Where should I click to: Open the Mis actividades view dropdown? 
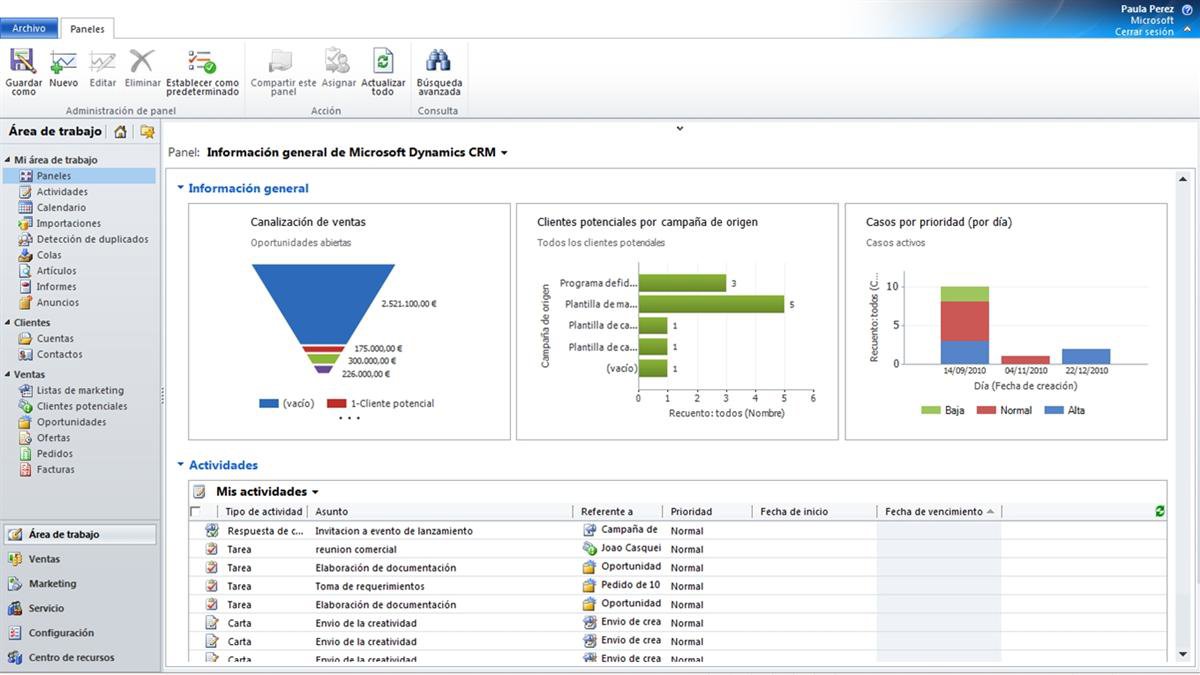[315, 492]
